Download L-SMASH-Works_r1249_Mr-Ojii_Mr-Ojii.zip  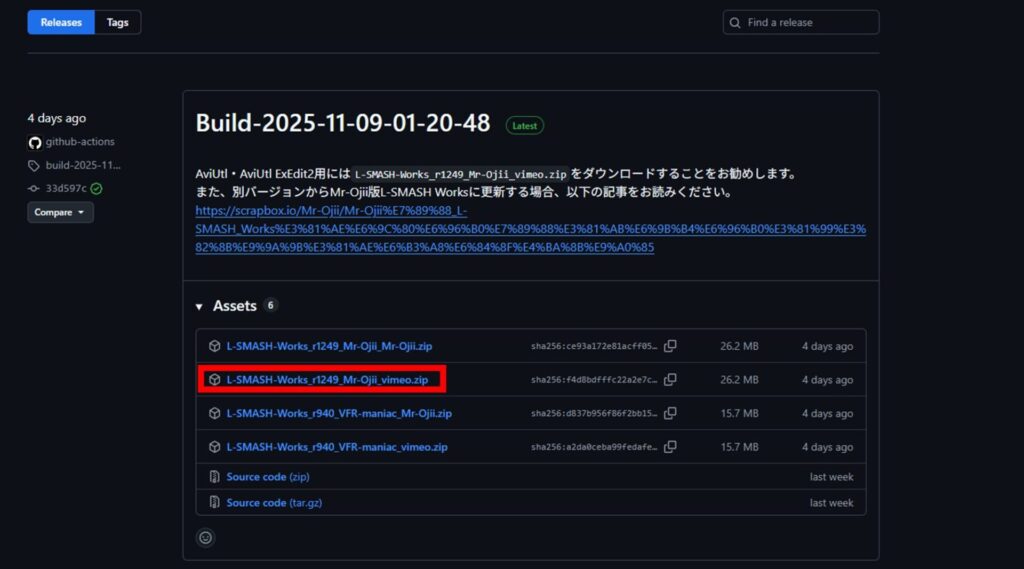pos(329,346)
